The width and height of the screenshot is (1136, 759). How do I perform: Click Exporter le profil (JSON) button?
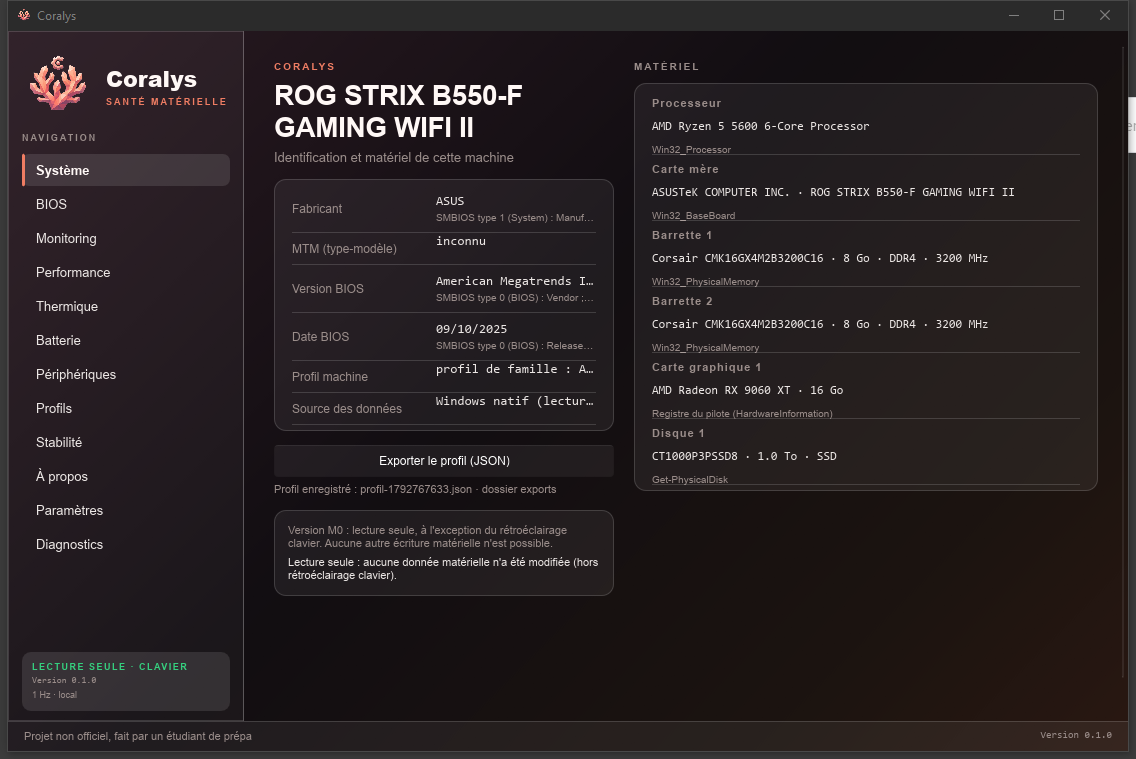(443, 461)
